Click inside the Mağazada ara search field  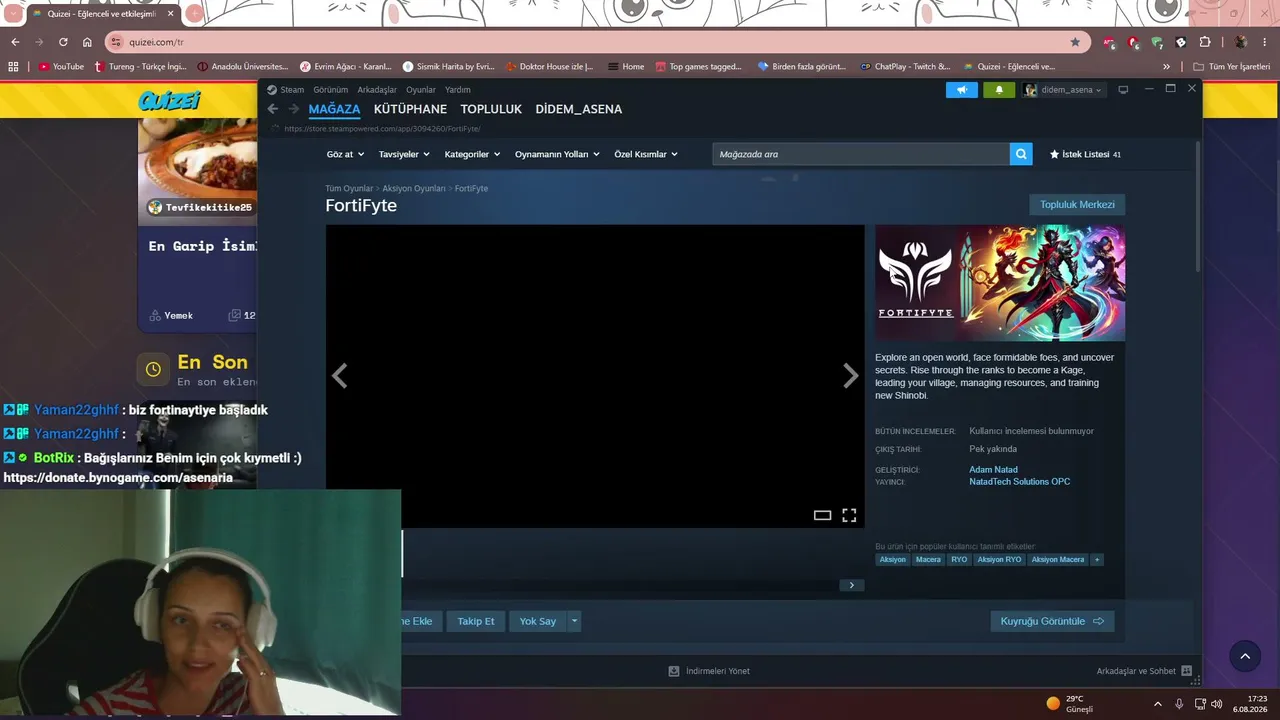tap(861, 154)
